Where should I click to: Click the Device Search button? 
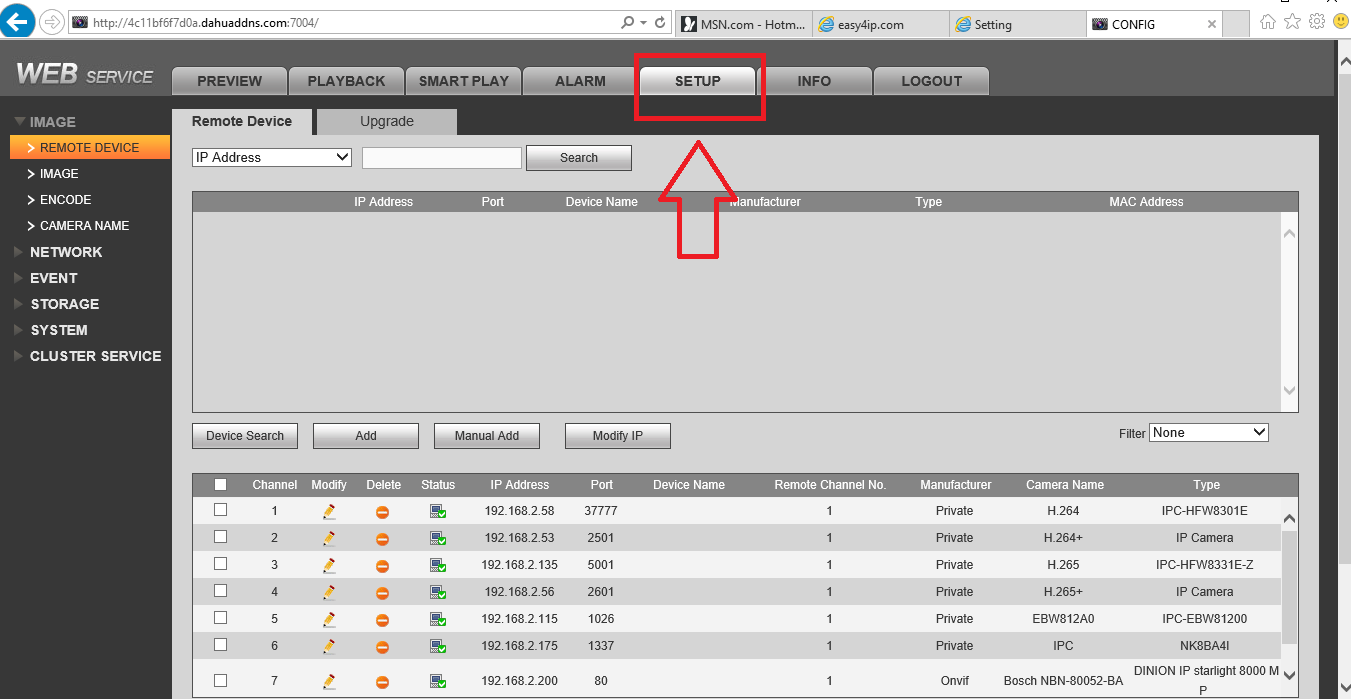pyautogui.click(x=245, y=436)
